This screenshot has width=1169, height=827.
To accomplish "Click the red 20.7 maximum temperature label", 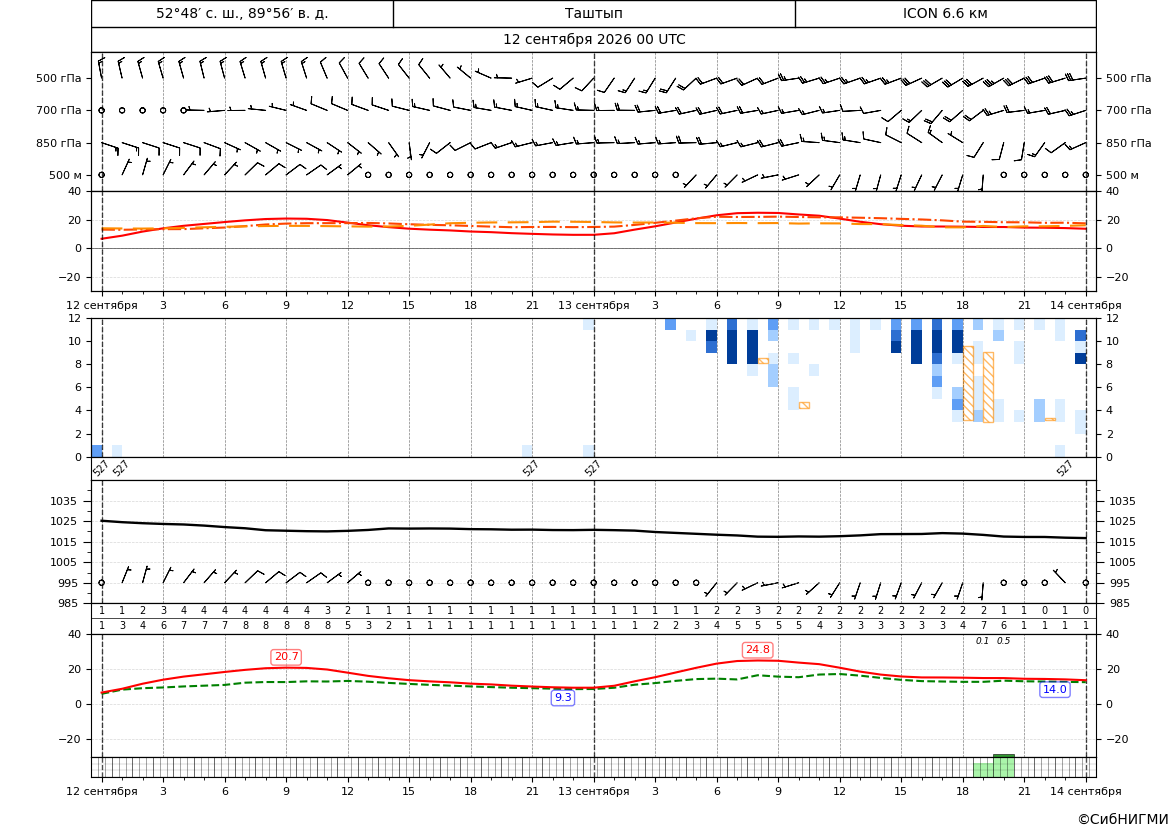I will (286, 657).
